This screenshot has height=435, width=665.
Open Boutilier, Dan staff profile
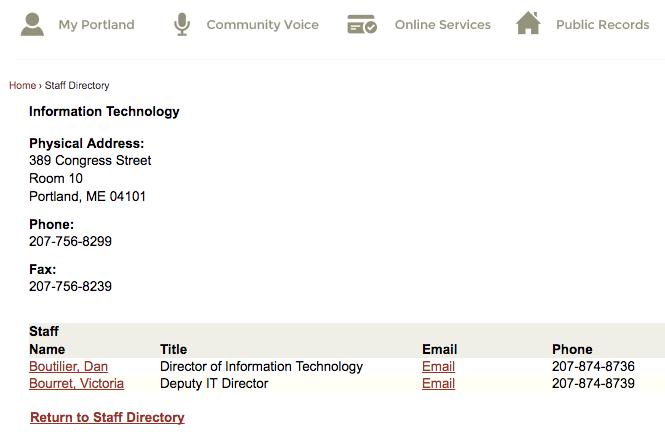[x=68, y=366]
